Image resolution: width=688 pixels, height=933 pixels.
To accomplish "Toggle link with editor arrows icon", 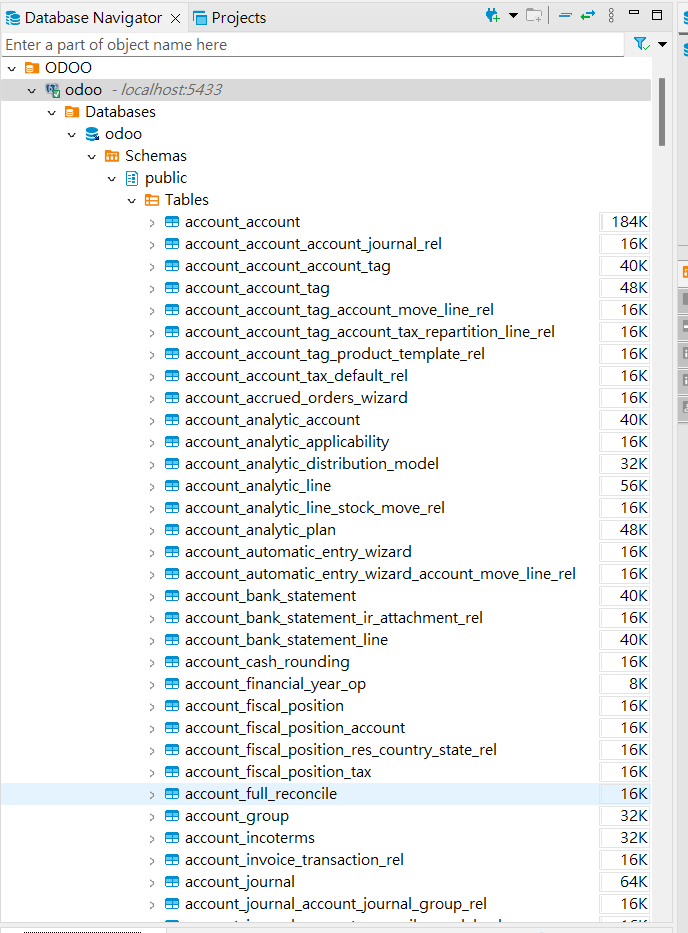I will 588,15.
